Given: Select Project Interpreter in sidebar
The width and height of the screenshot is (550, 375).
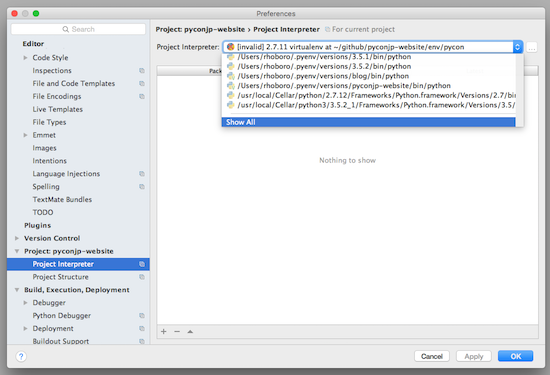Looking at the screenshot, I should 78,264.
